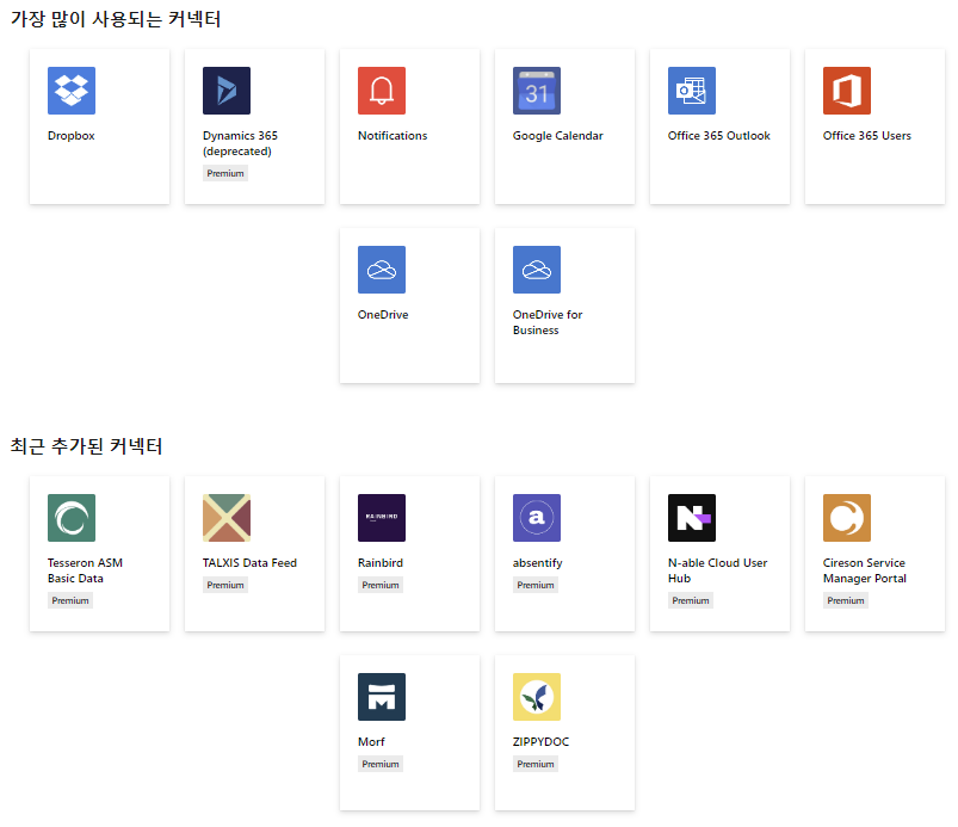
Task: Open the Dropbox connector icon
Action: coord(71,90)
